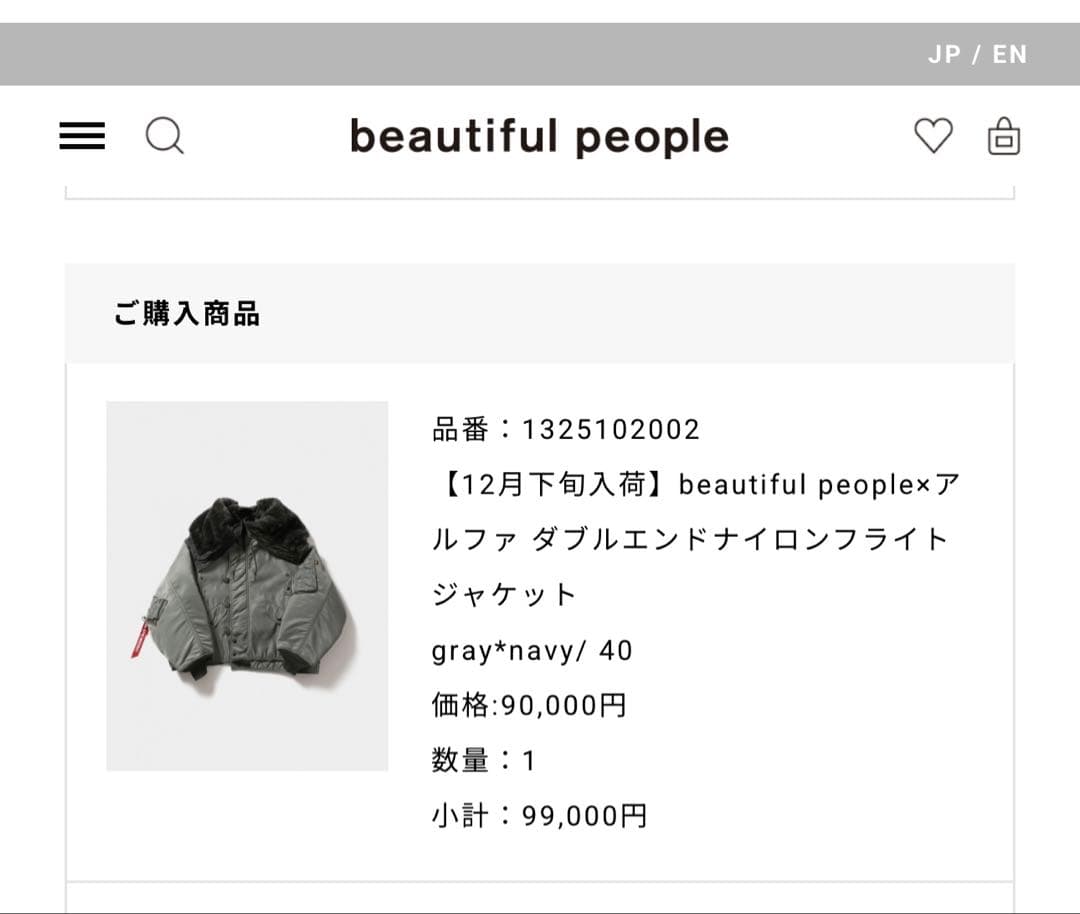Screen dimensions: 1080x914
Task: Click the 価格:90,000円 price line
Action: click(x=529, y=706)
